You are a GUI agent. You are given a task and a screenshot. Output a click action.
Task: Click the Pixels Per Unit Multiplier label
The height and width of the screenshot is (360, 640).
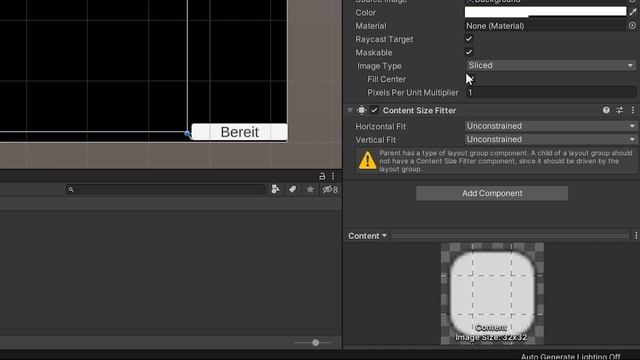point(413,93)
